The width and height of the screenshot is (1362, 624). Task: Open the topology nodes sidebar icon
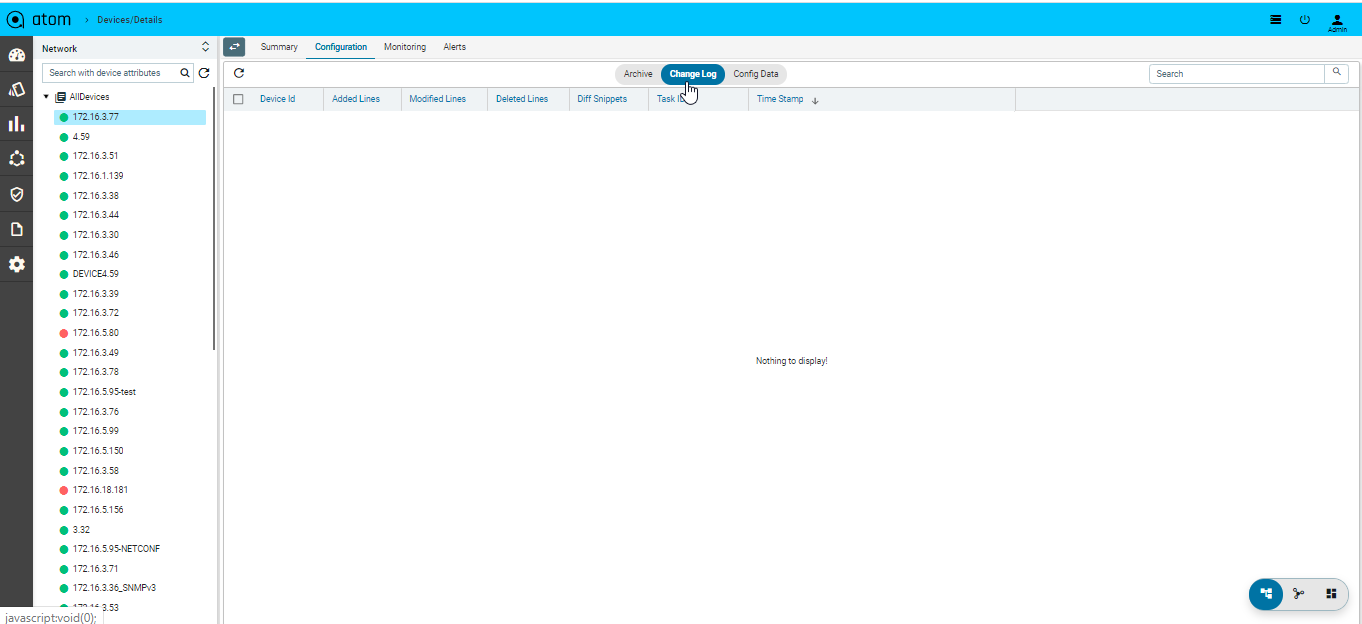coord(16,159)
